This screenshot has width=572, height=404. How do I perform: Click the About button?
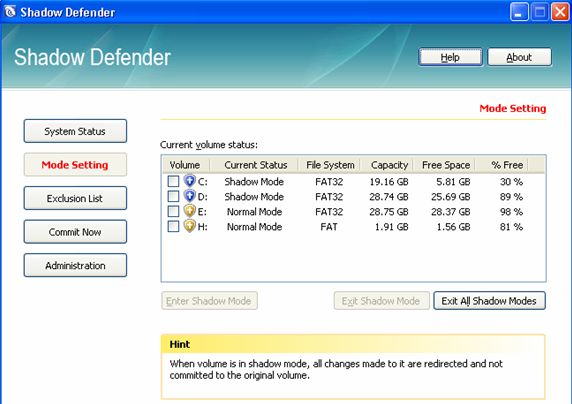(519, 57)
